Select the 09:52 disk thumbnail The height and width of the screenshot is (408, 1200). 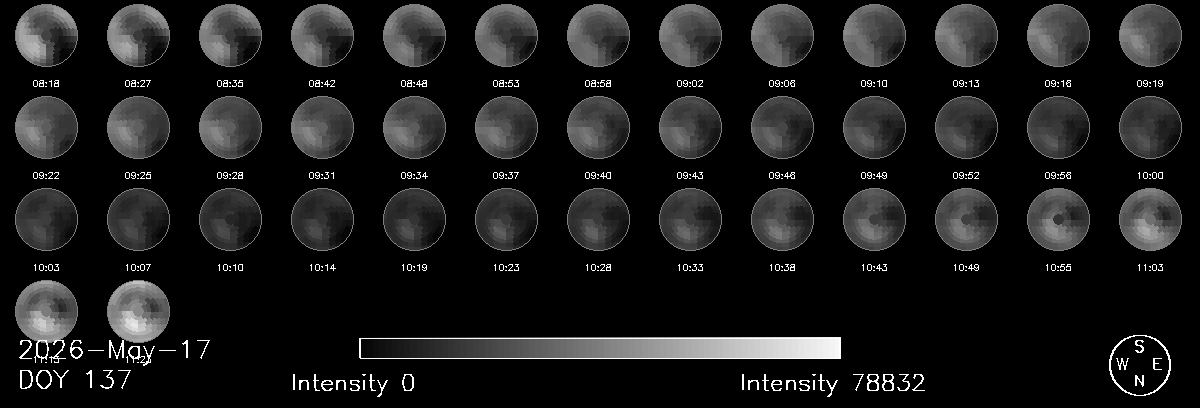pyautogui.click(x=967, y=127)
